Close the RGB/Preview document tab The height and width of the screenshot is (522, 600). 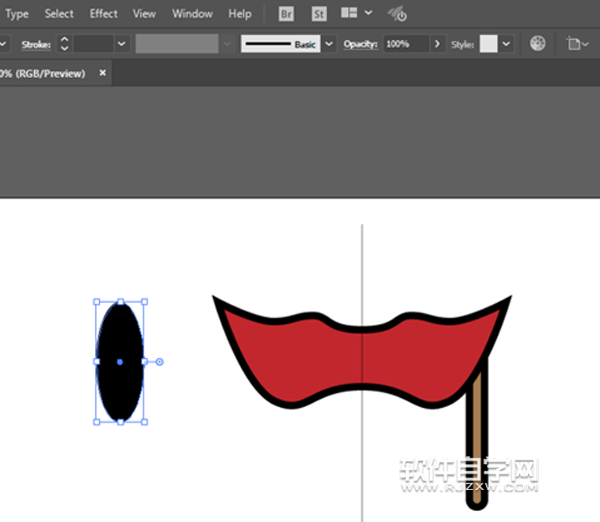[x=102, y=73]
